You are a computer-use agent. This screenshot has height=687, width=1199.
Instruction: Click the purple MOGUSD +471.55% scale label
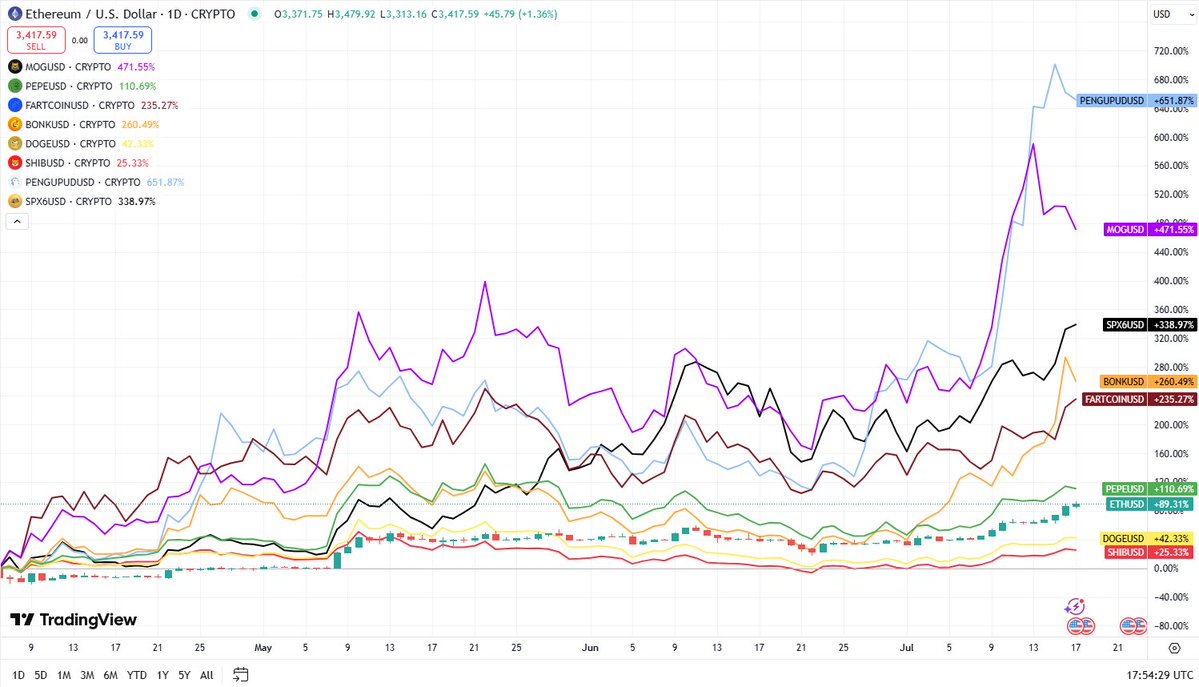1149,230
